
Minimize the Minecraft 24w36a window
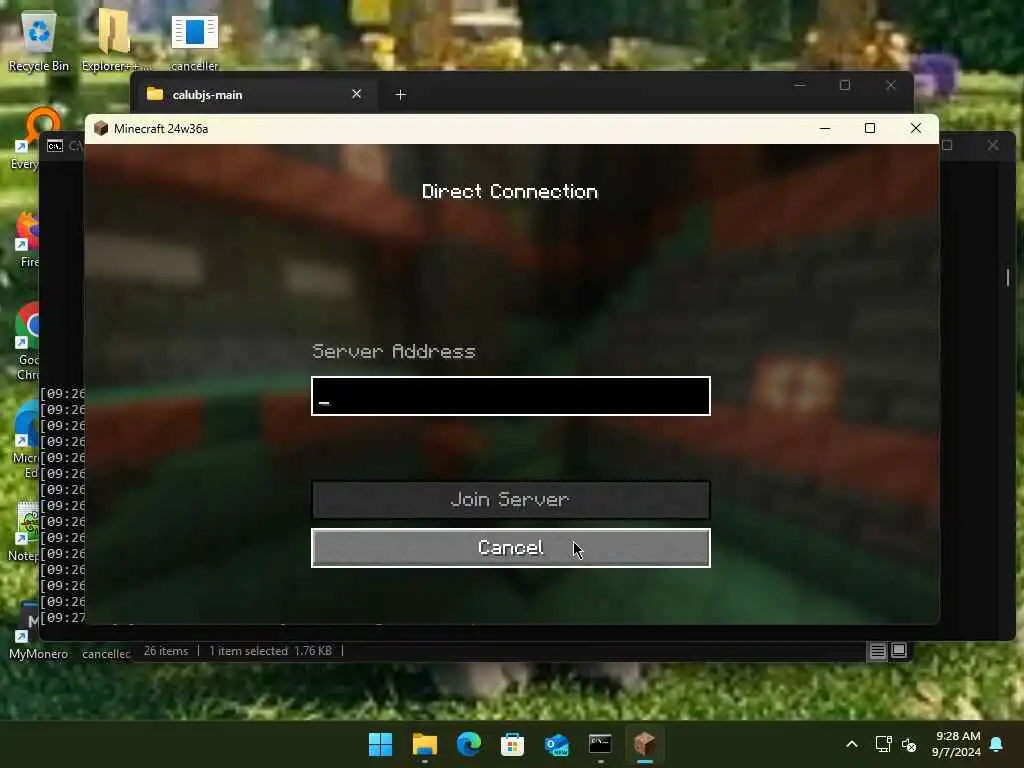825,129
